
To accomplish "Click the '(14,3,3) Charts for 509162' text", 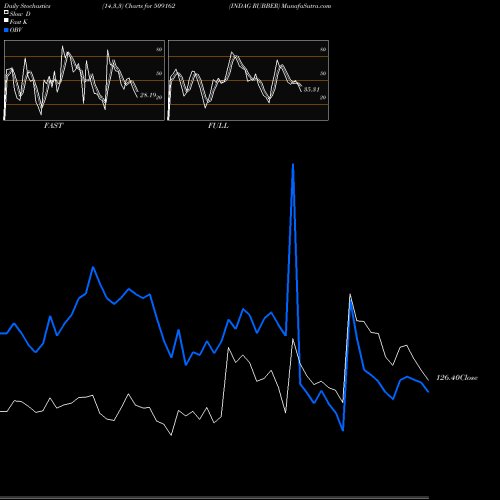I will point(139,6).
